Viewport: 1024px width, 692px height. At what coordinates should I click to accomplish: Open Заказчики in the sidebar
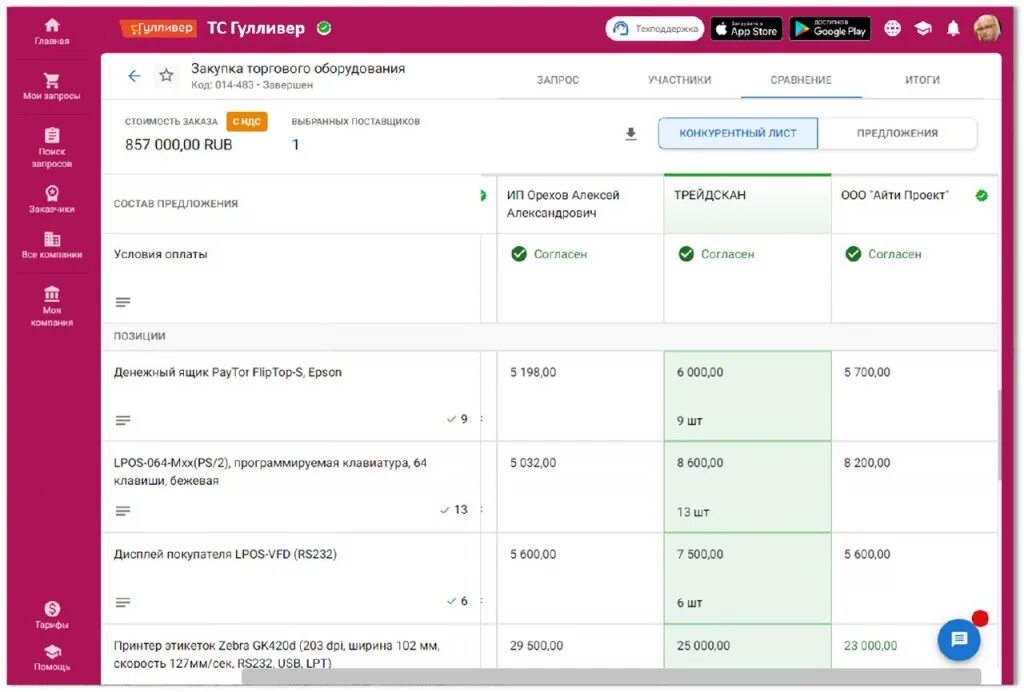[52, 199]
